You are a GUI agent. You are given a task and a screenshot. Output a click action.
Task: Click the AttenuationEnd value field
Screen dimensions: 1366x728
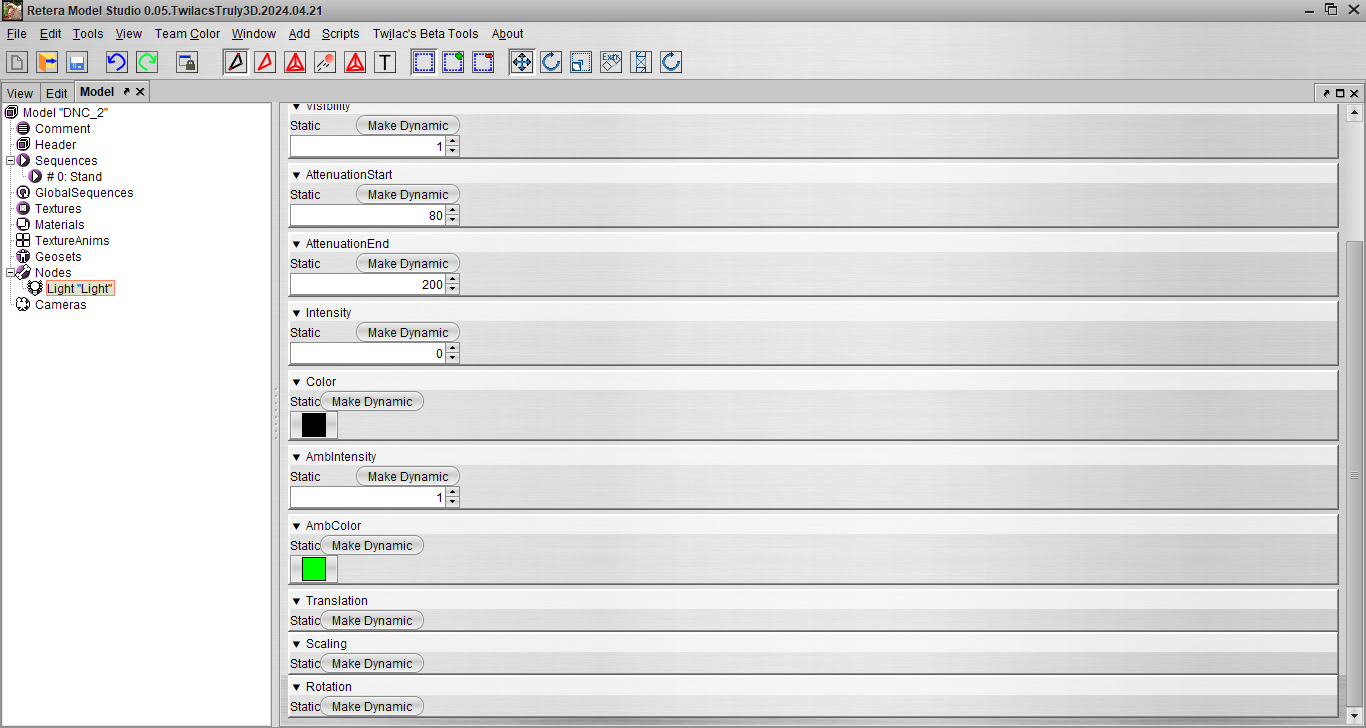click(x=367, y=285)
